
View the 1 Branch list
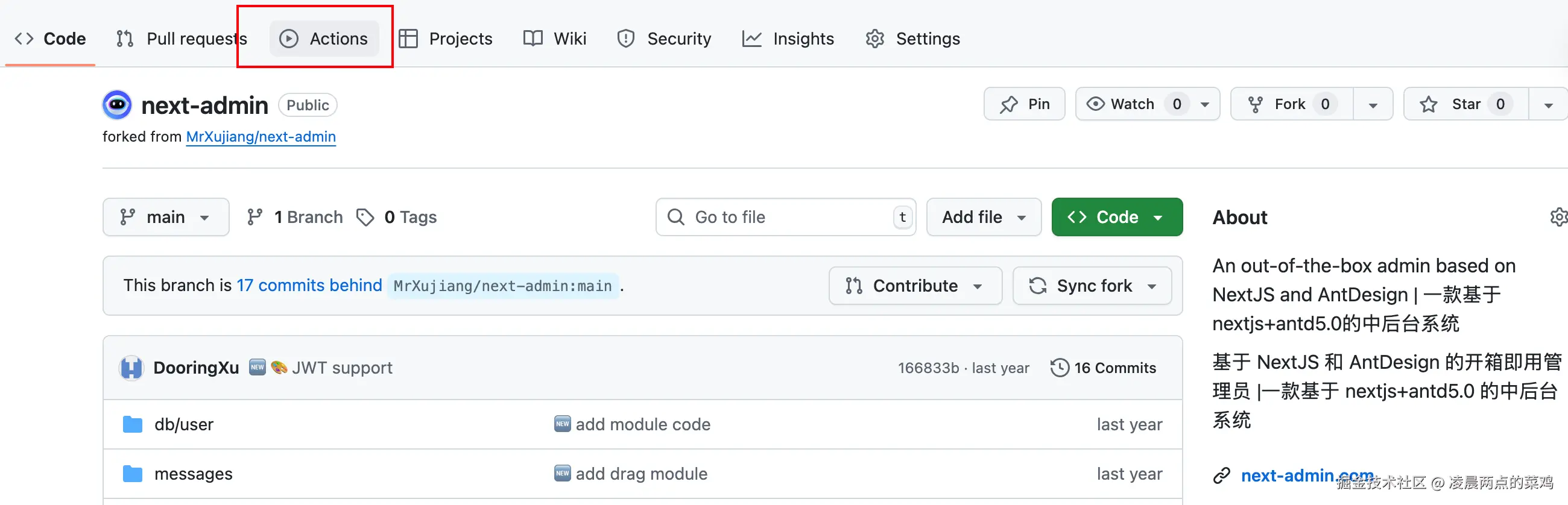coord(295,216)
